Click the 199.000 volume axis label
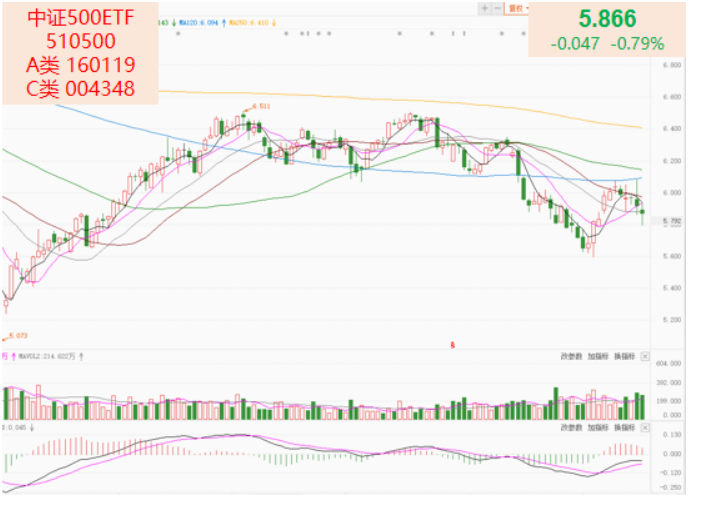 (668, 401)
